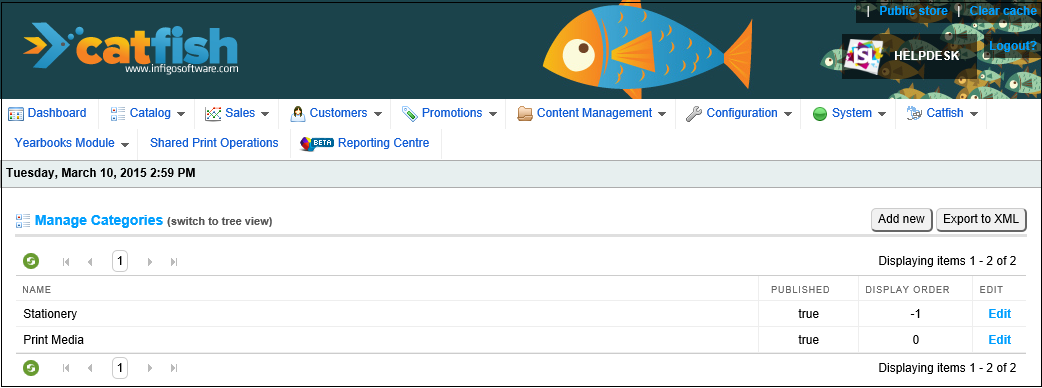
Task: Edit the Stationery category
Action: [x=999, y=314]
